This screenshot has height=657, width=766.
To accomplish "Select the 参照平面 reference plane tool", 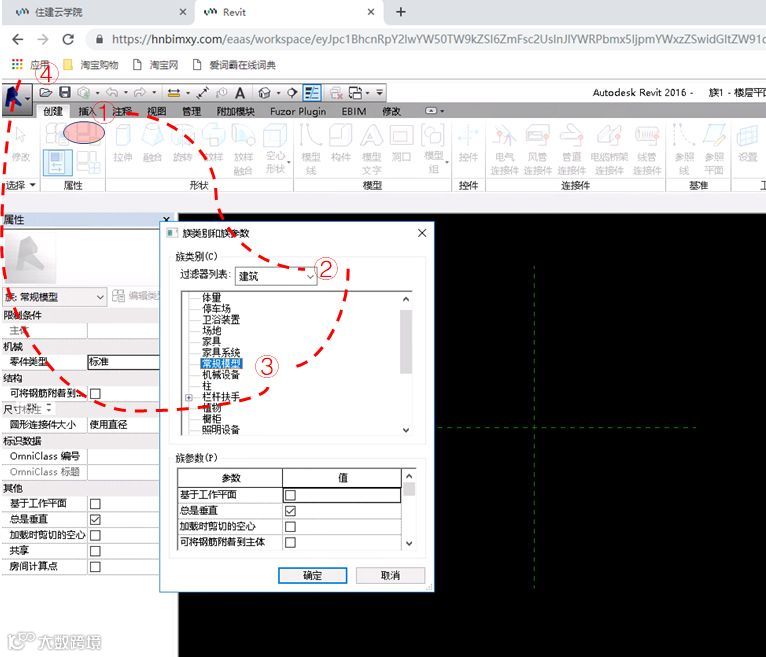I will click(x=714, y=149).
